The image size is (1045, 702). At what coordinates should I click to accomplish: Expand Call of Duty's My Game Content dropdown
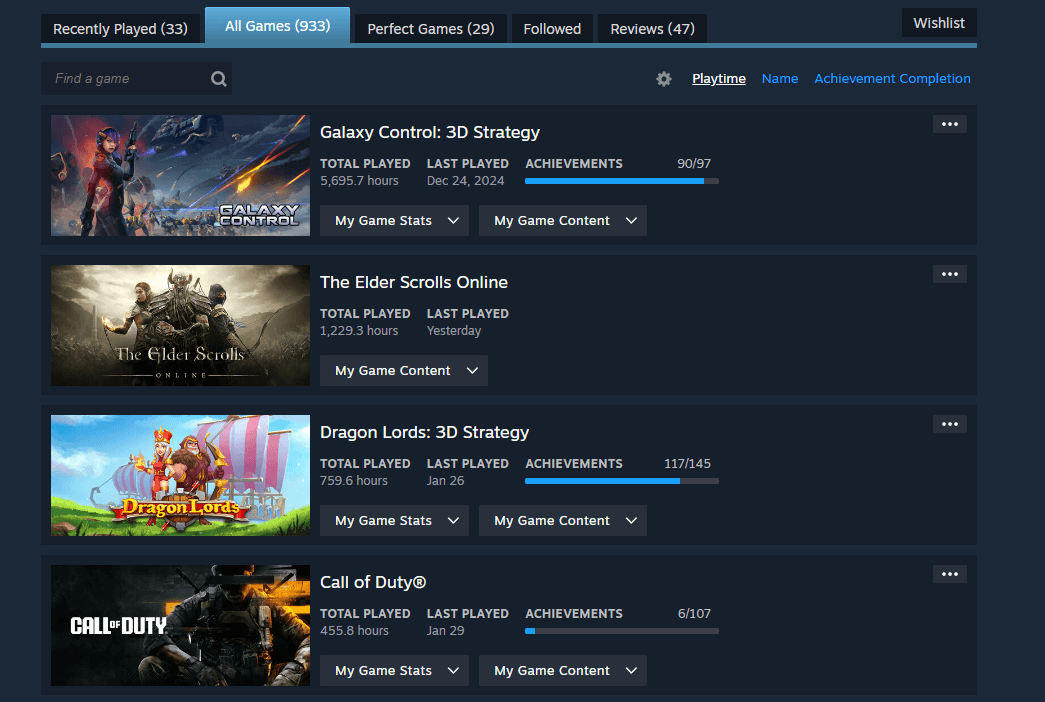[562, 671]
